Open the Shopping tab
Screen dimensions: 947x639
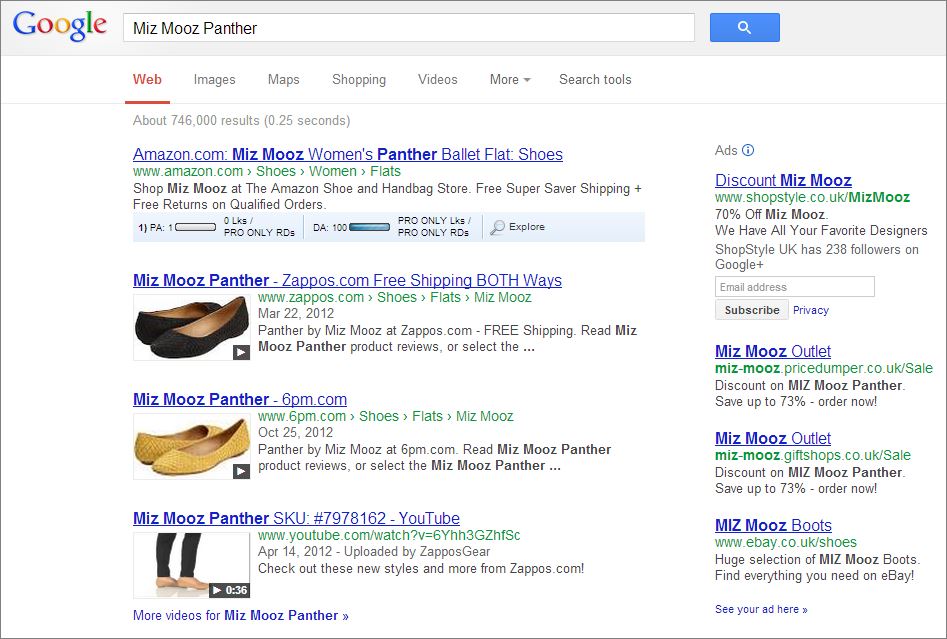(359, 80)
